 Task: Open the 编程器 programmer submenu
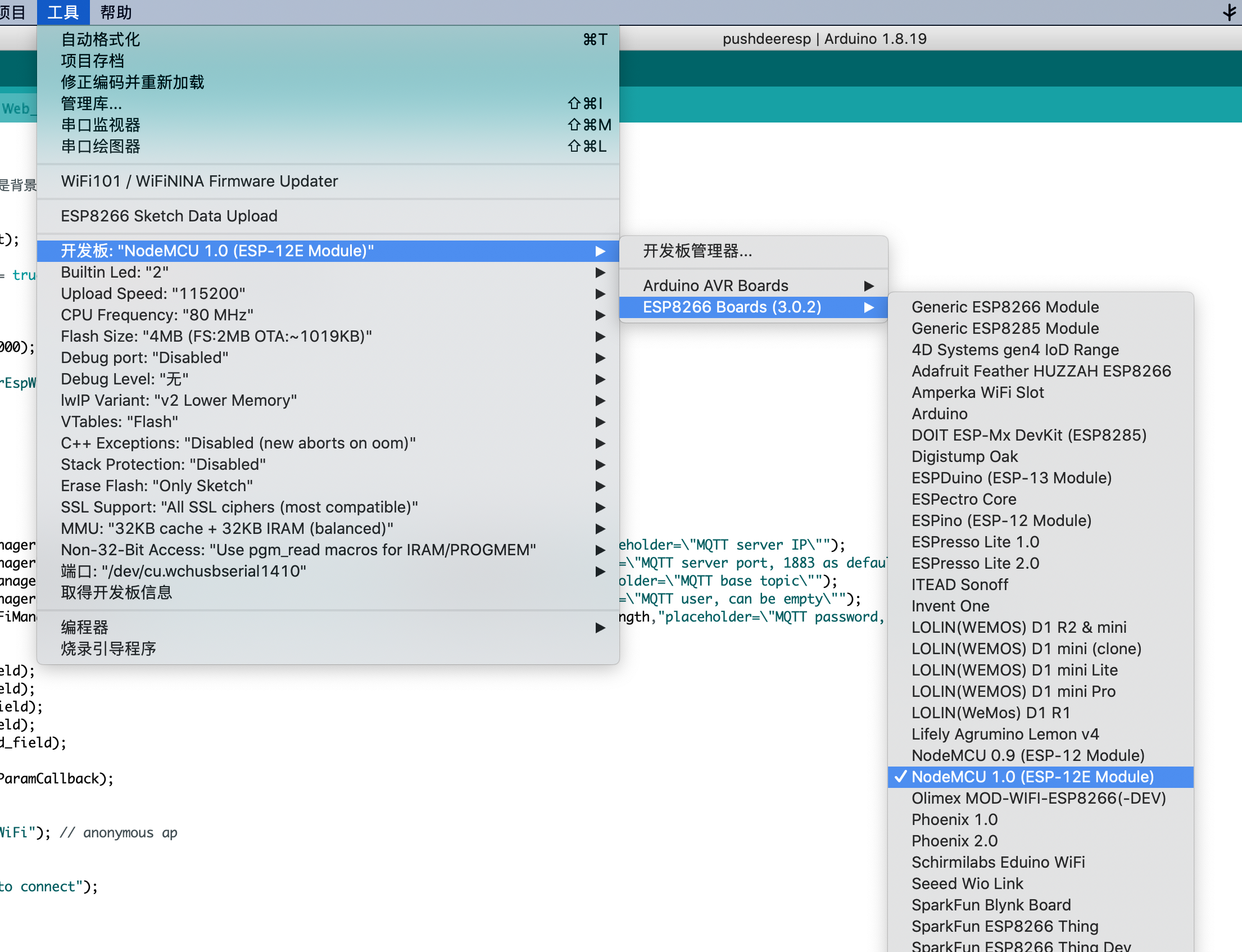(328, 628)
